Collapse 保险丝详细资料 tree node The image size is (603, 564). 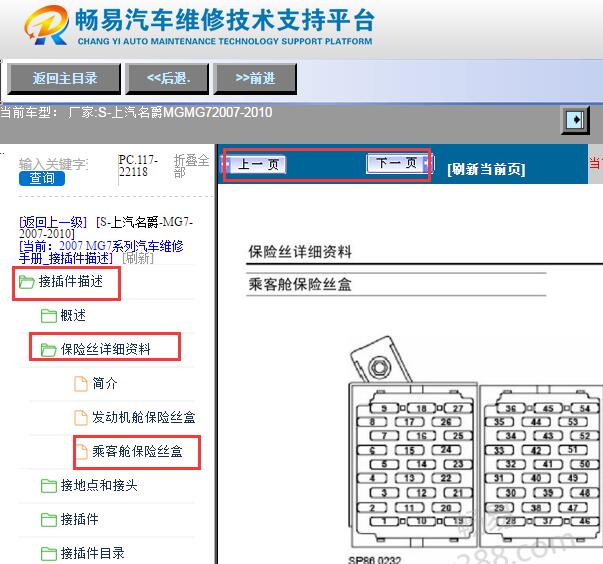click(105, 349)
